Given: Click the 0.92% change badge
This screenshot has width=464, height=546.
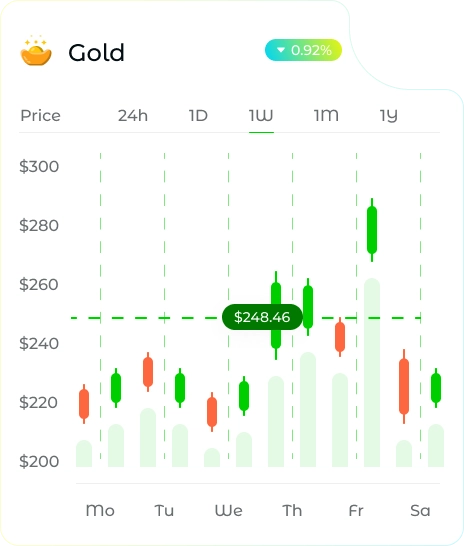Looking at the screenshot, I should click(x=303, y=50).
